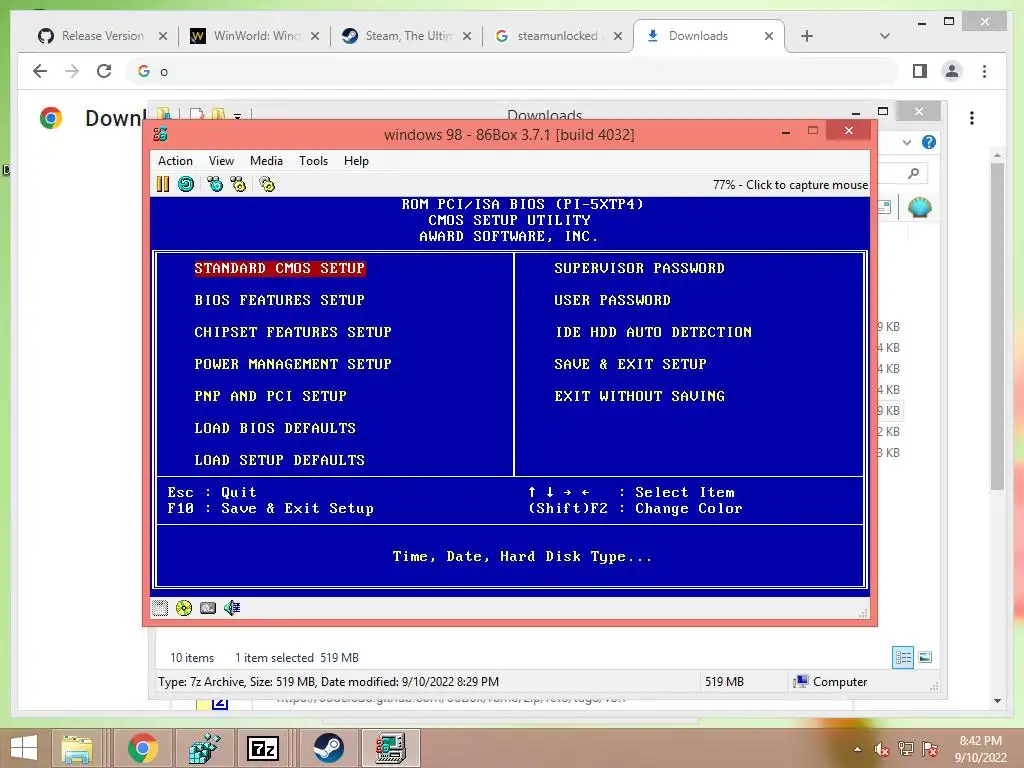1024x768 pixels.
Task: Go back in Chrome
Action: [x=40, y=71]
